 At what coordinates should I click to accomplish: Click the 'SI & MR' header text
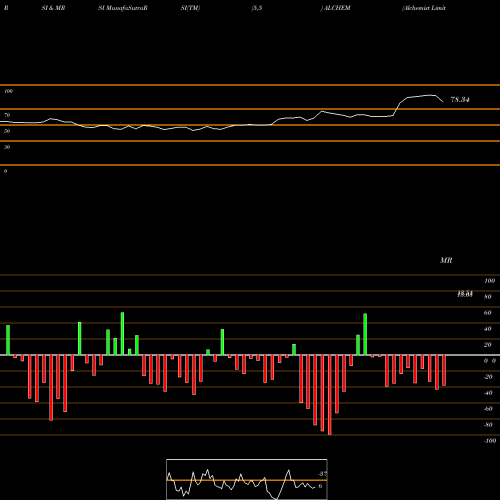pyautogui.click(x=53, y=8)
